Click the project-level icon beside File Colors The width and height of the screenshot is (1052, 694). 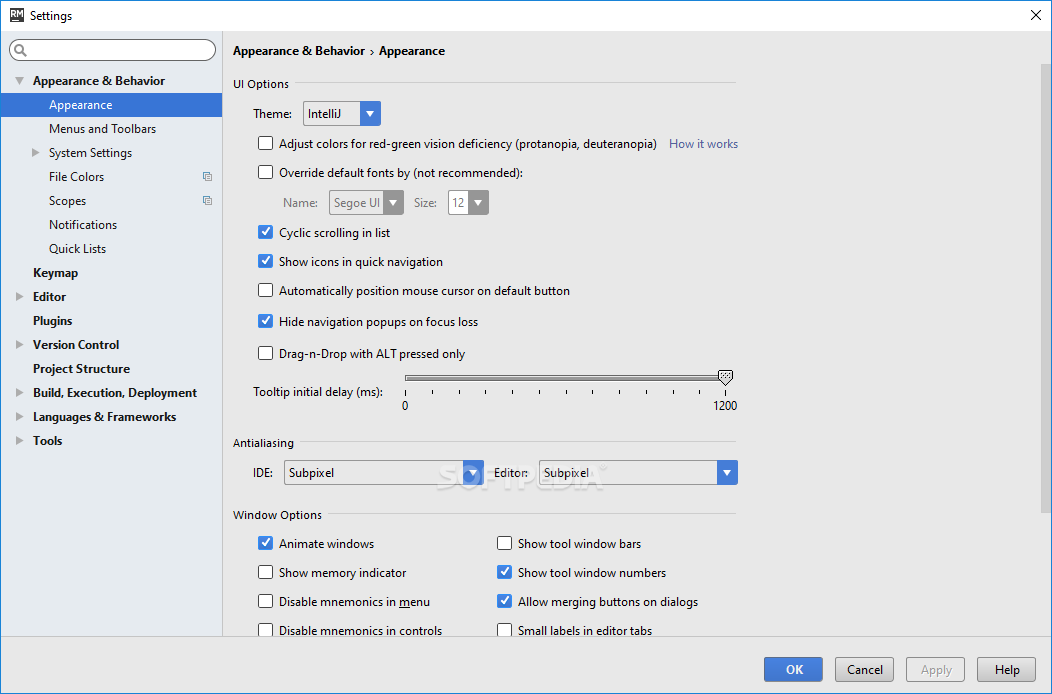[207, 177]
